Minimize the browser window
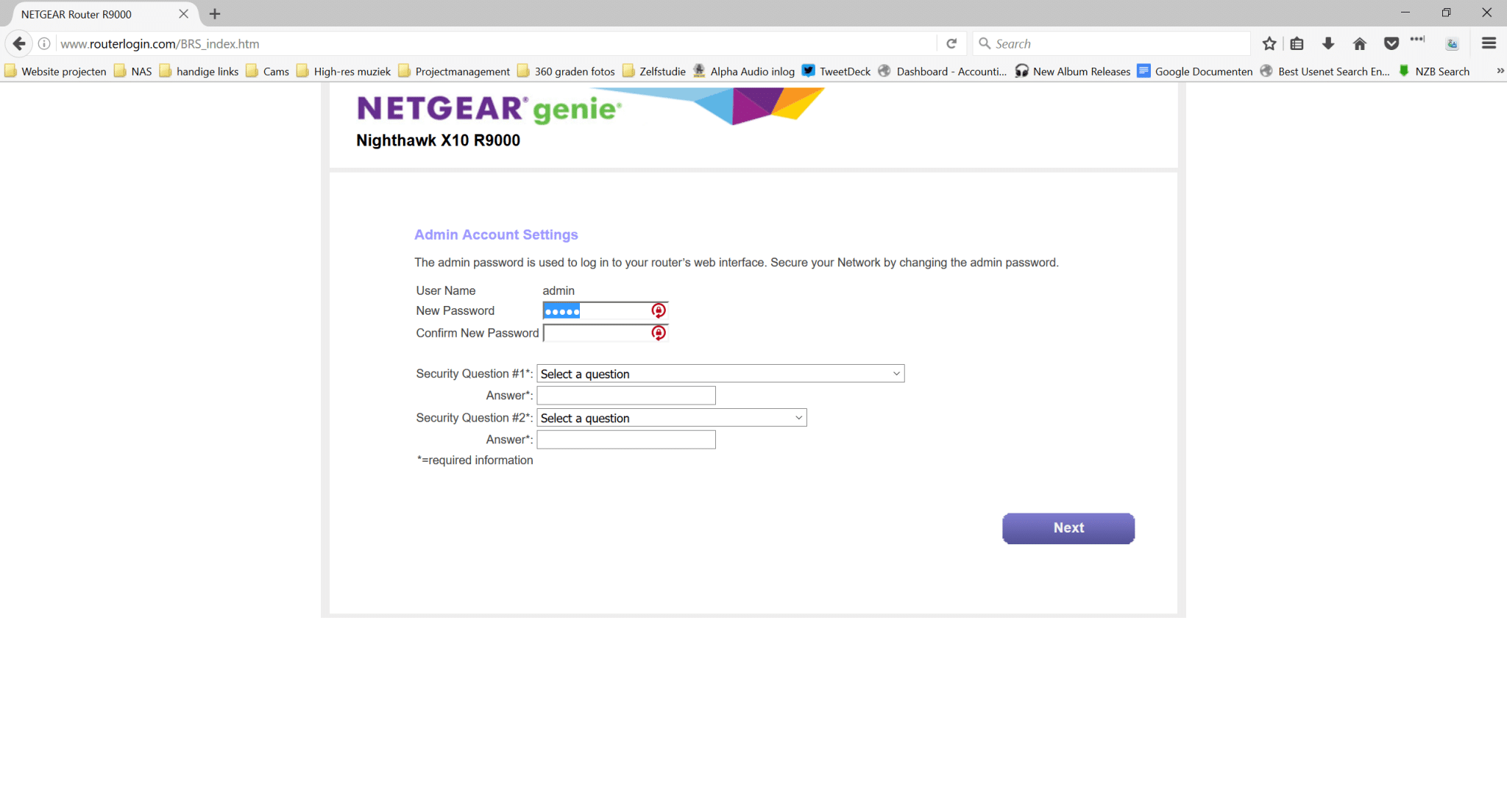This screenshot has height=812, width=1507. coord(1405,13)
